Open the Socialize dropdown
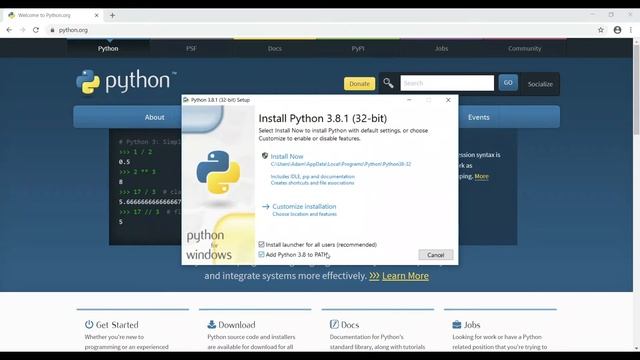This screenshot has height=360, width=640. coord(540,84)
